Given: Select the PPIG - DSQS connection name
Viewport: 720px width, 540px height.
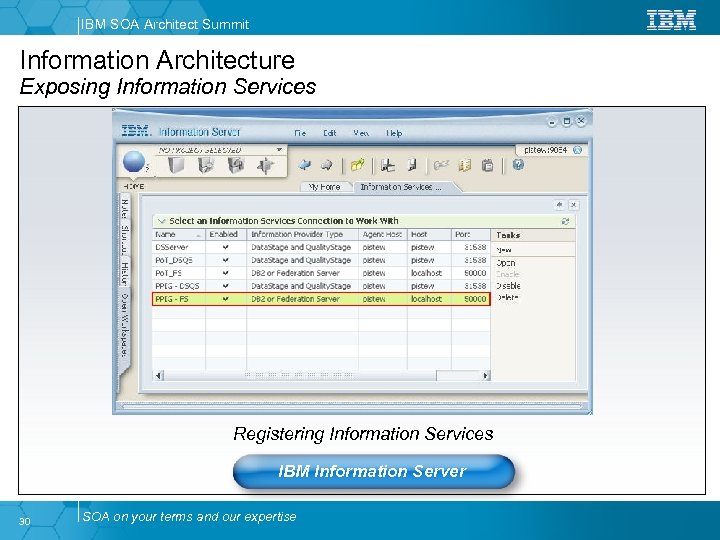Looking at the screenshot, I should (177, 286).
